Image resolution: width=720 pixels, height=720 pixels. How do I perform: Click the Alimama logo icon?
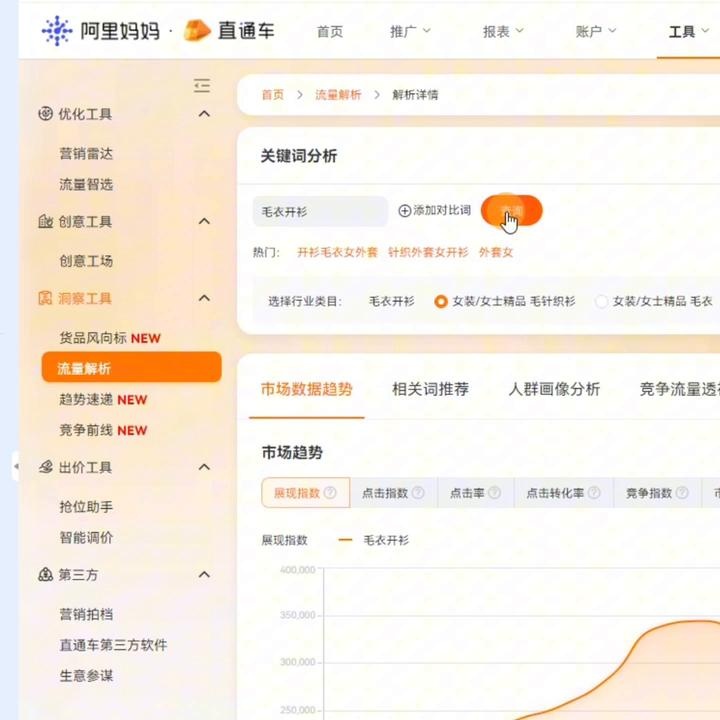[57, 31]
